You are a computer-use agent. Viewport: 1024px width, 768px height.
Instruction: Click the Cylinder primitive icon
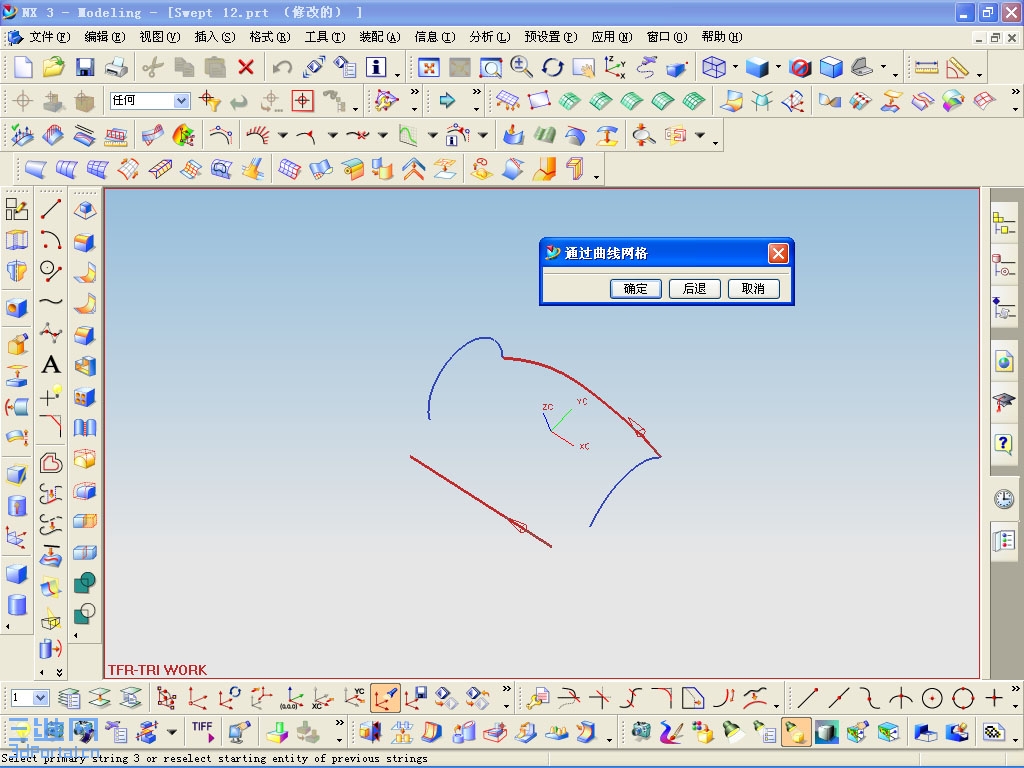click(17, 605)
